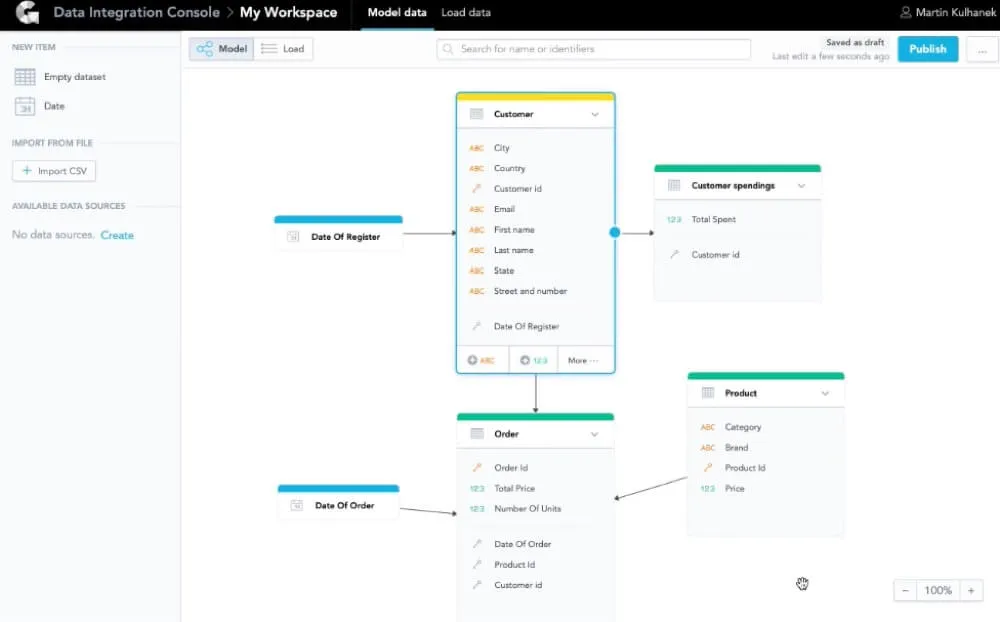Open Import CSV
1000x622 pixels.
pos(53,170)
